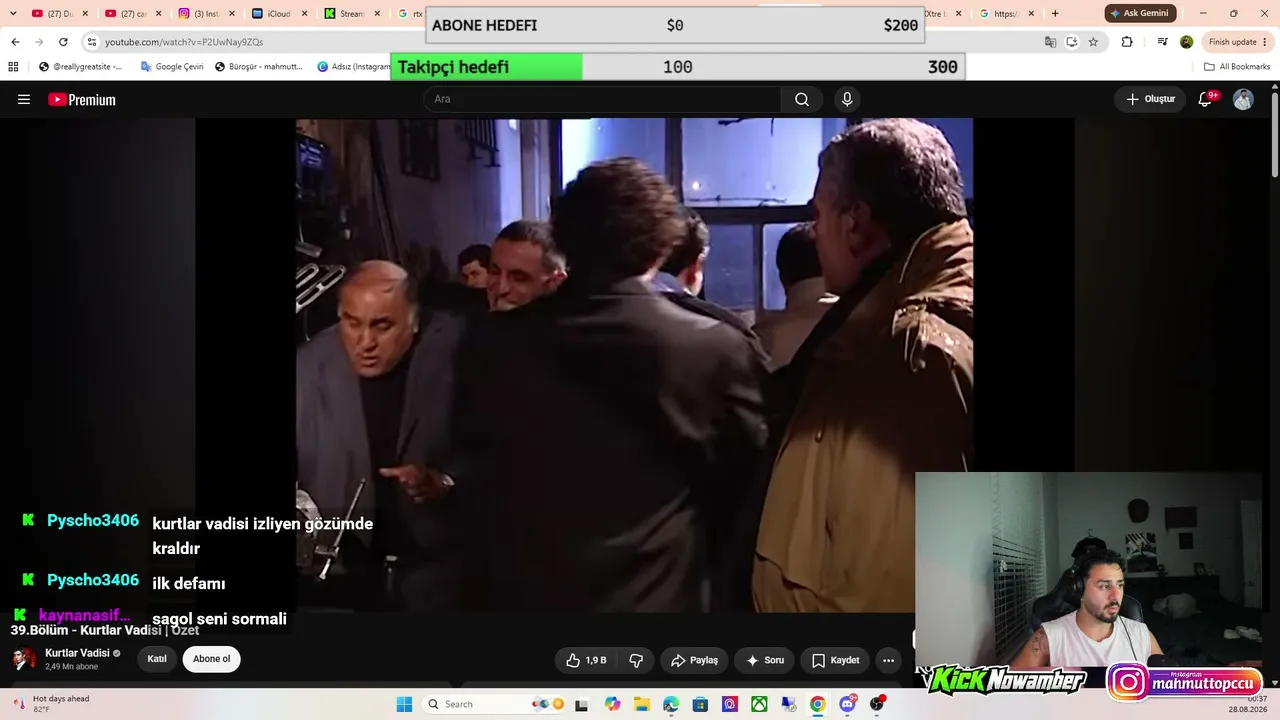1280x720 pixels.
Task: Open Microsoft Edge from the taskbar
Action: 671,704
